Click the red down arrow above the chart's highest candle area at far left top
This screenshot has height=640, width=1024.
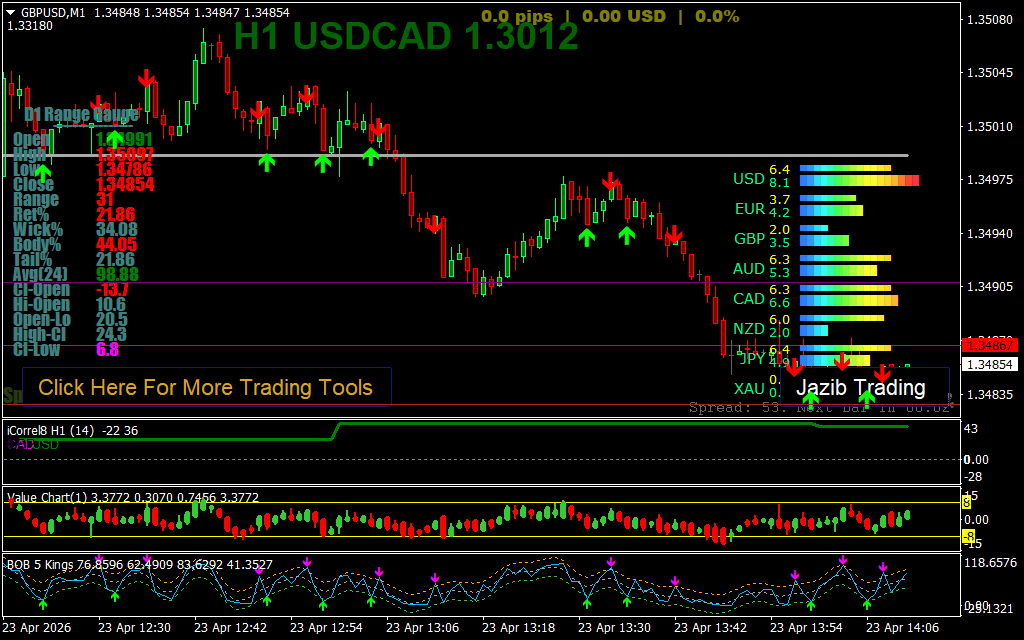[x=146, y=78]
